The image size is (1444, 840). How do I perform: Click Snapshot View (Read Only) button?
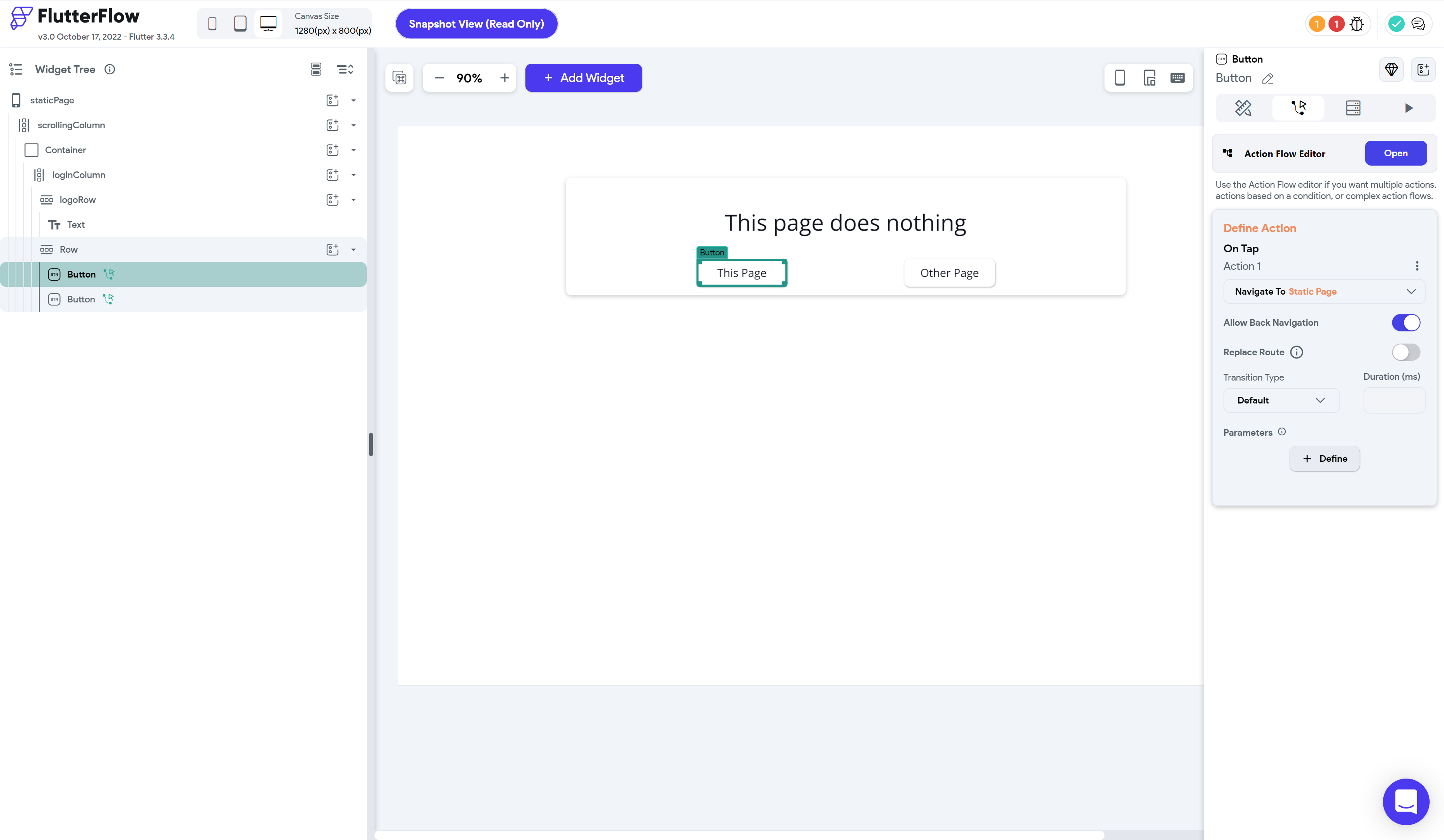[476, 24]
